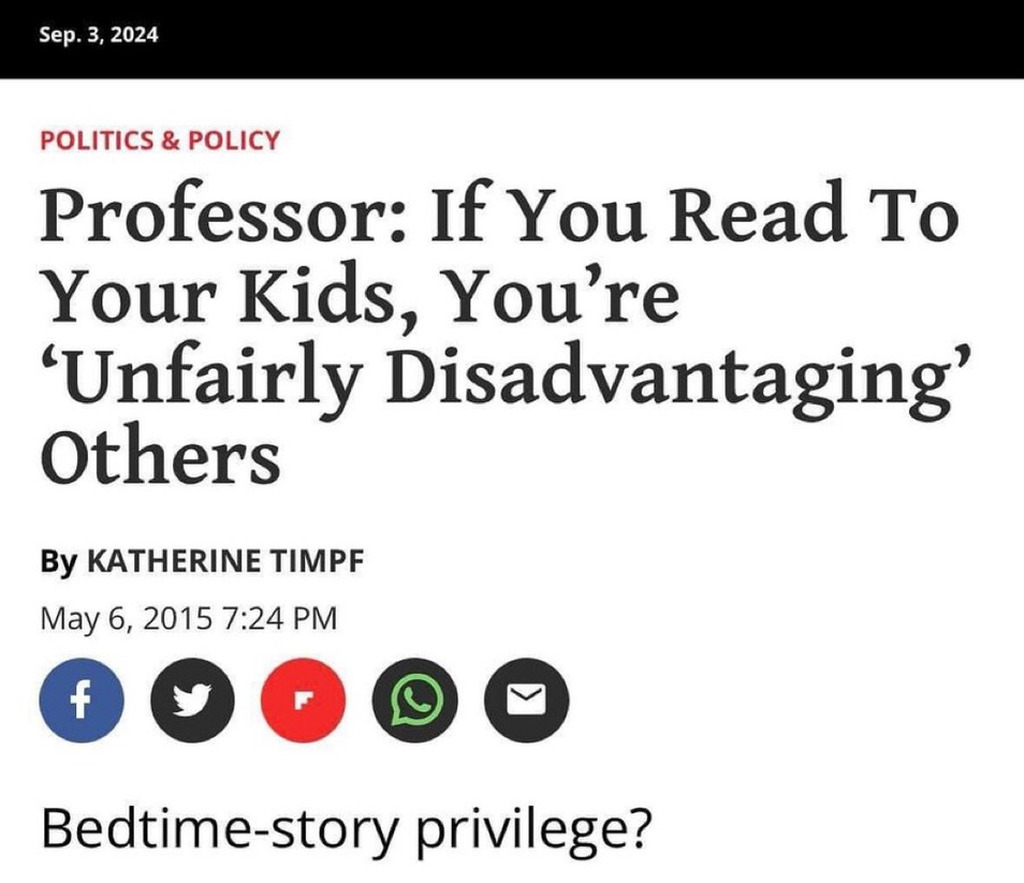This screenshot has width=1024, height=883.
Task: Click the "By" label before the author name
Action: click(58, 561)
